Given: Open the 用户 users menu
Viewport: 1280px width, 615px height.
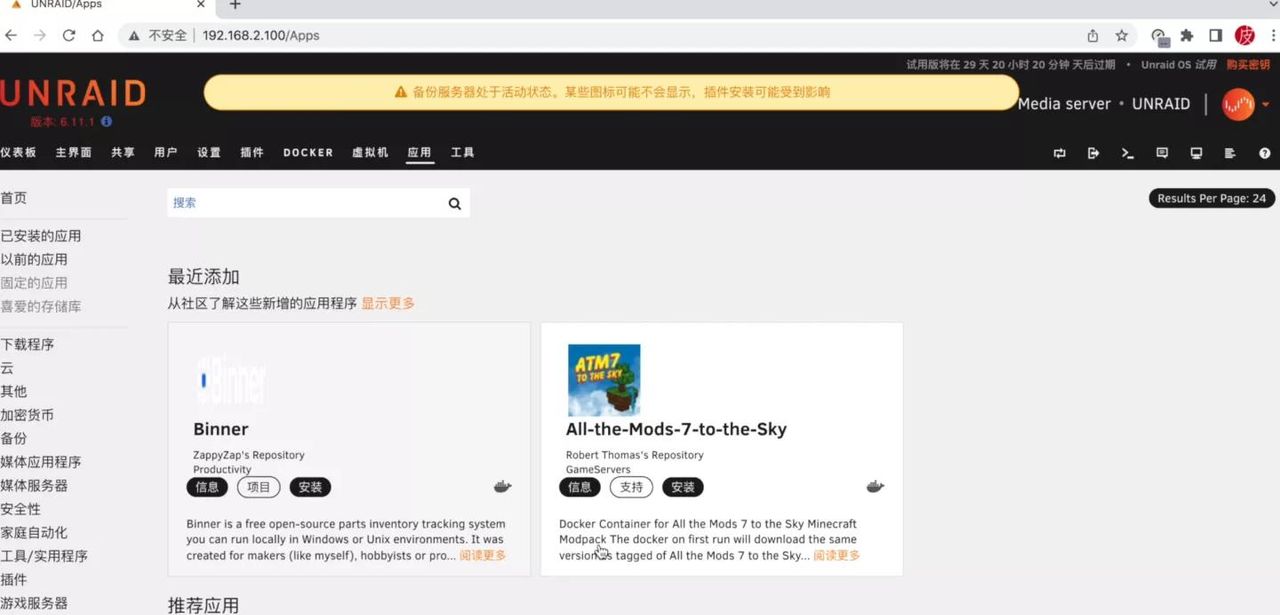Looking at the screenshot, I should point(166,153).
